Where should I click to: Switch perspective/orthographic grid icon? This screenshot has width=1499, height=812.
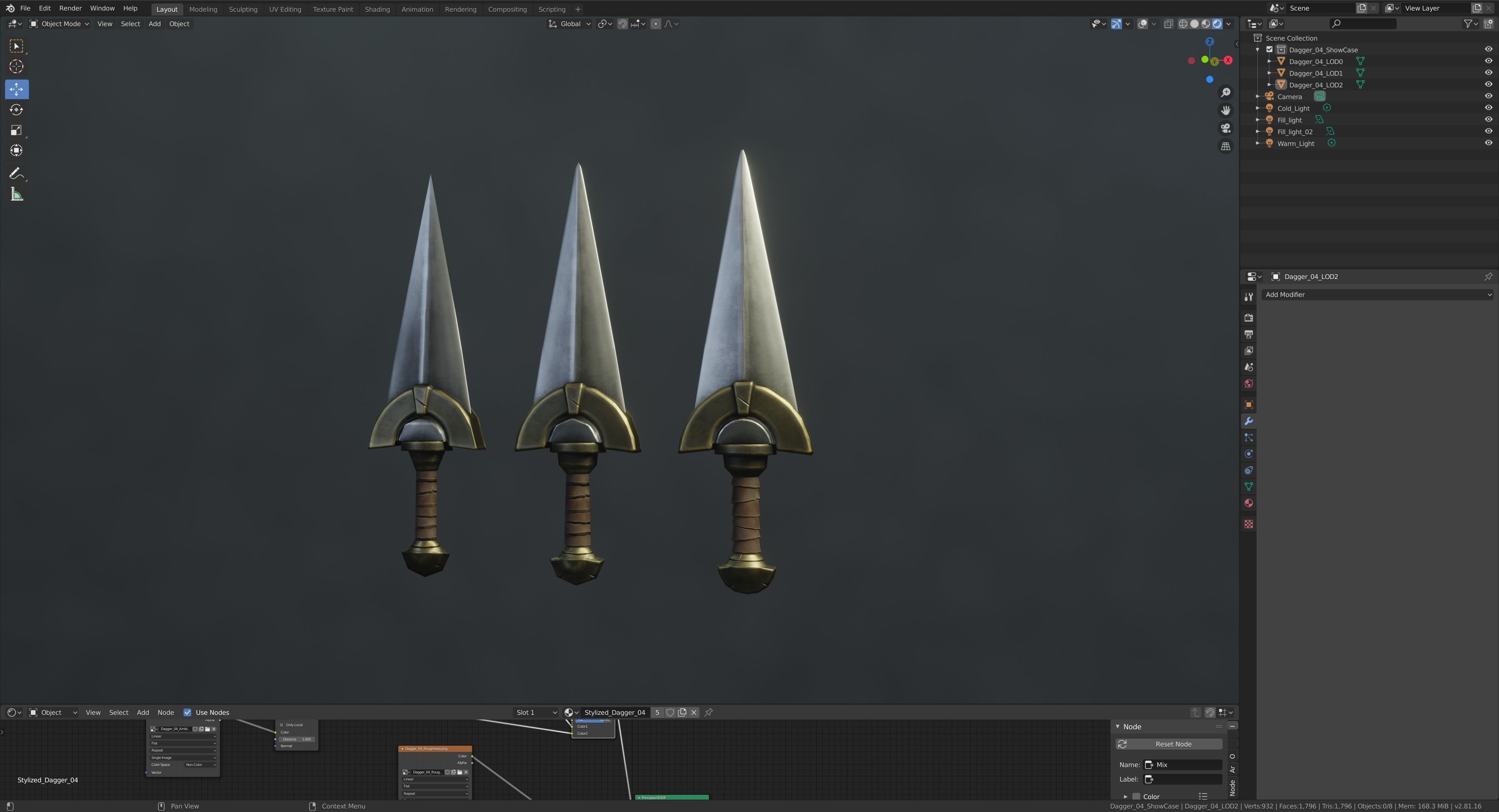click(x=1225, y=147)
